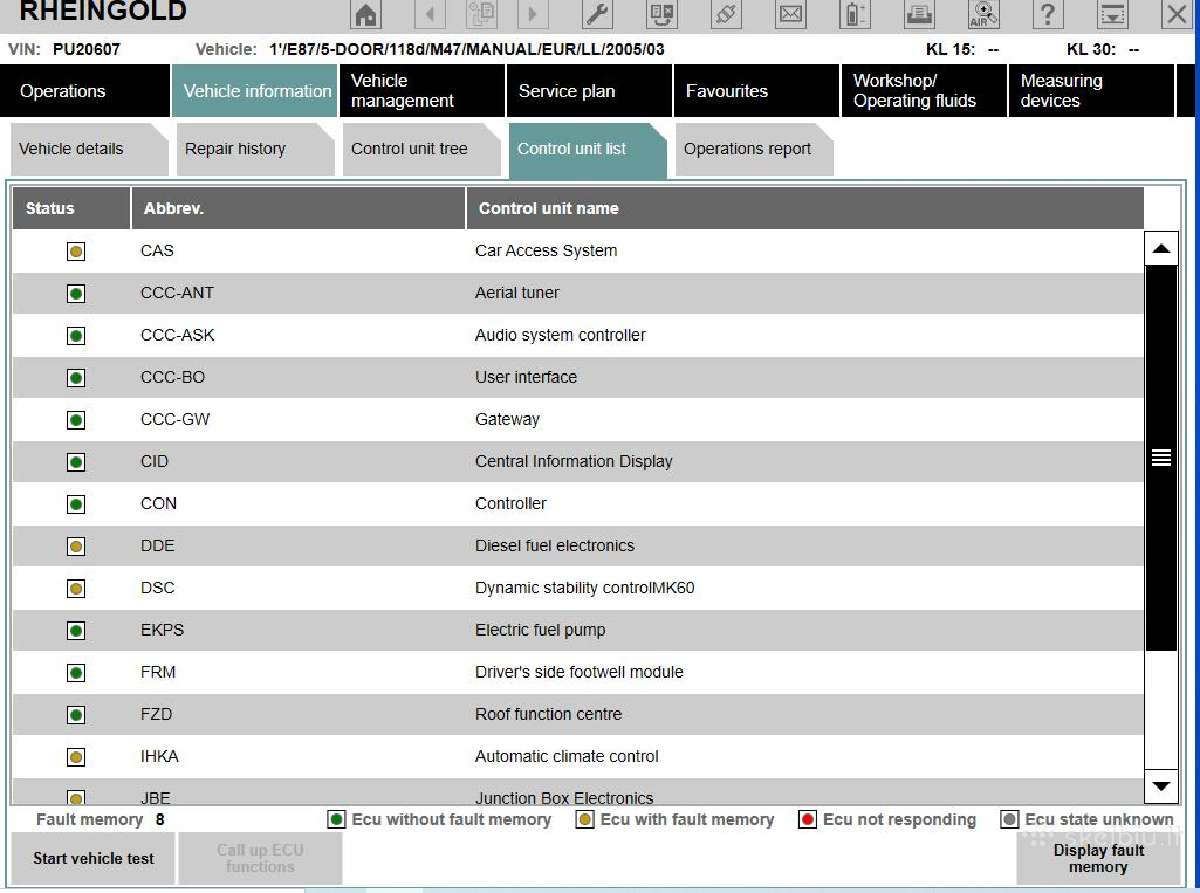Click the EKPS status indicator icon

pos(76,631)
